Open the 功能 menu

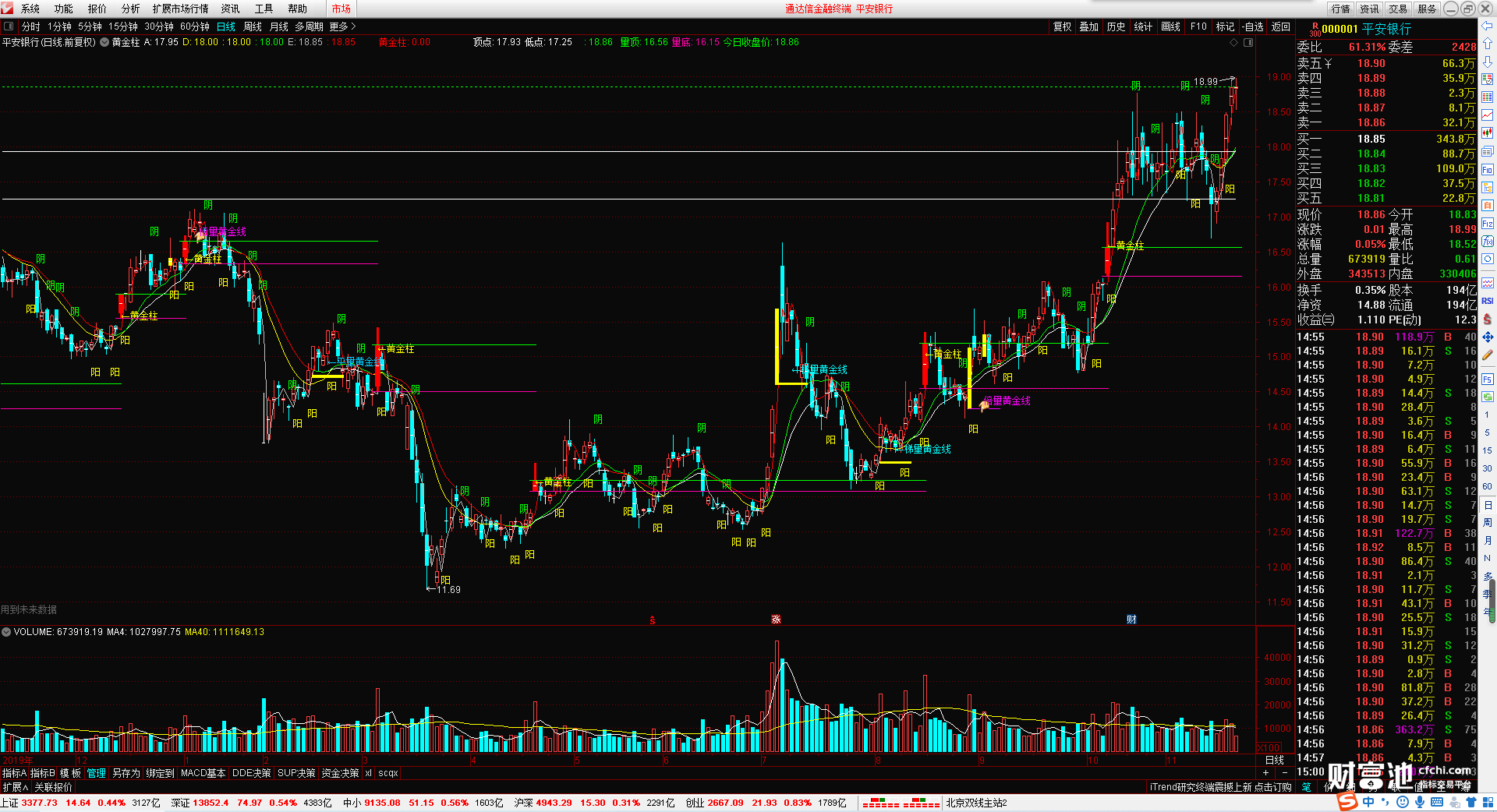pyautogui.click(x=64, y=9)
